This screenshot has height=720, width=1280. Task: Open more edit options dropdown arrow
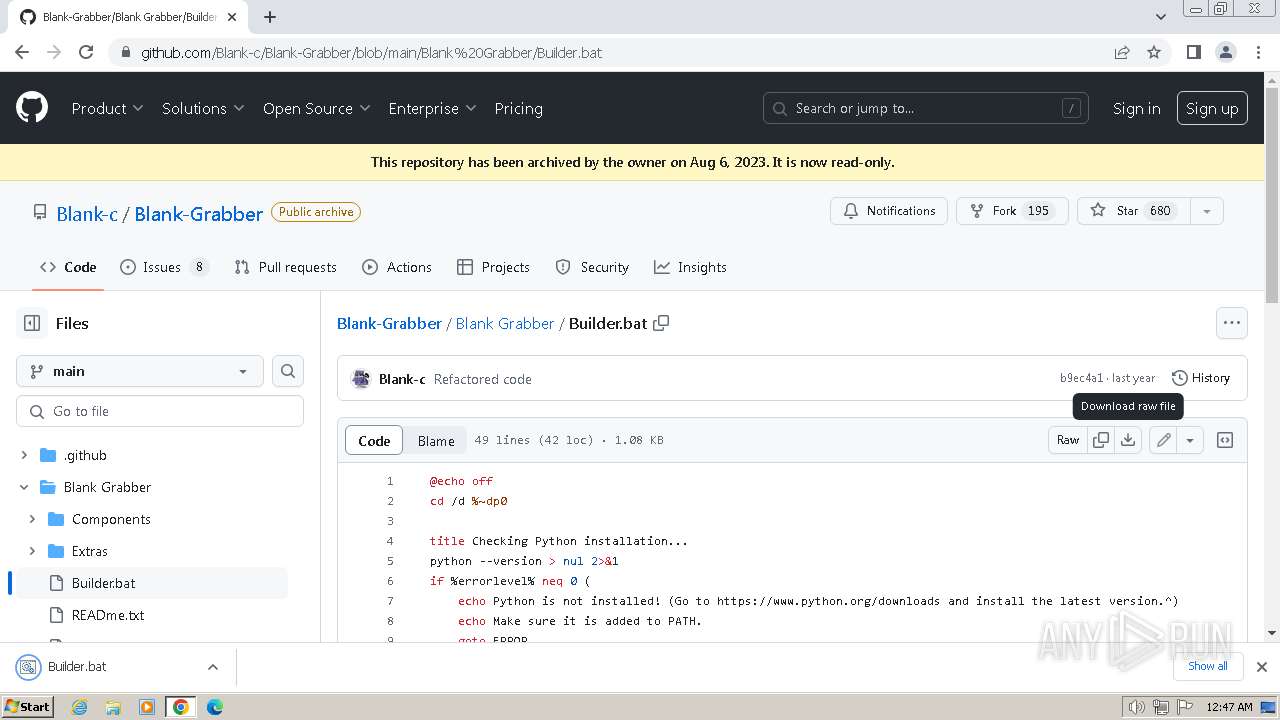tap(1190, 440)
